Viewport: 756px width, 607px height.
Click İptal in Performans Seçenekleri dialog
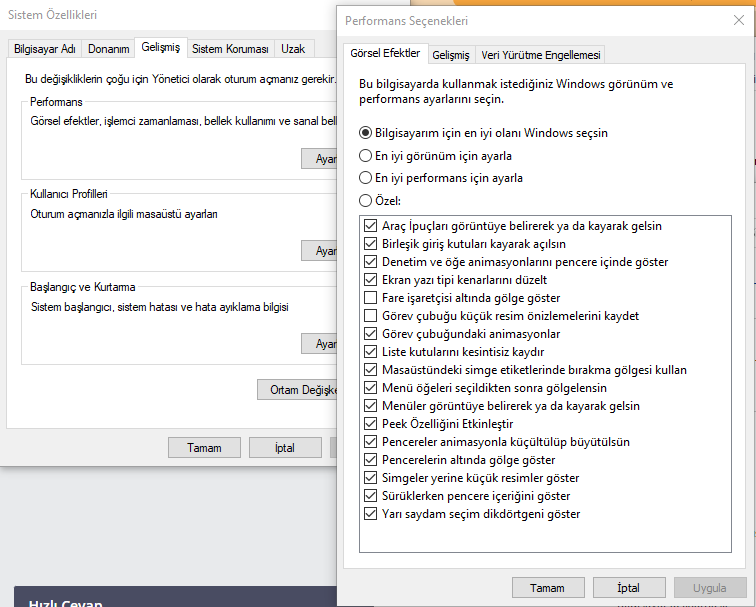(629, 588)
